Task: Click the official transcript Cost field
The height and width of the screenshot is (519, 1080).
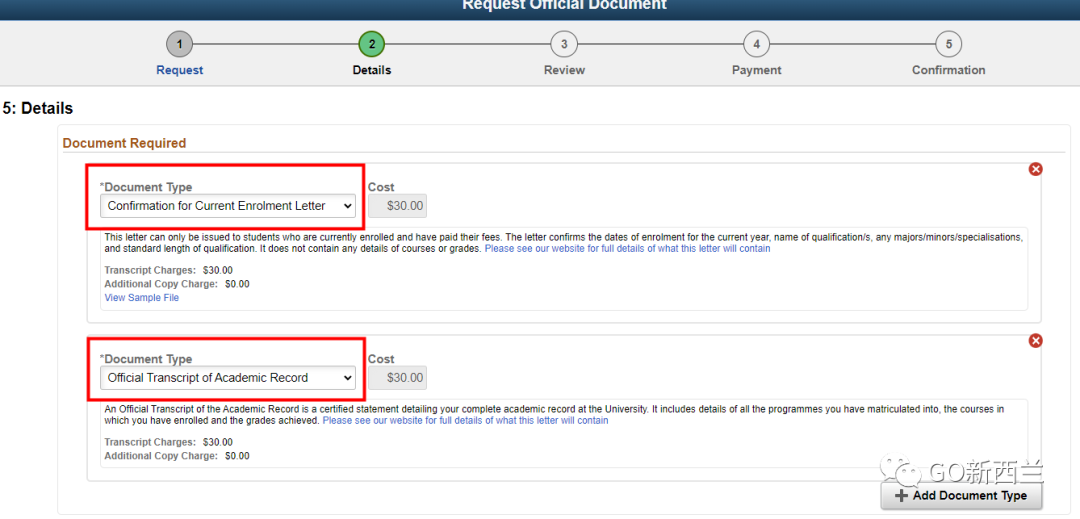Action: [x=397, y=378]
